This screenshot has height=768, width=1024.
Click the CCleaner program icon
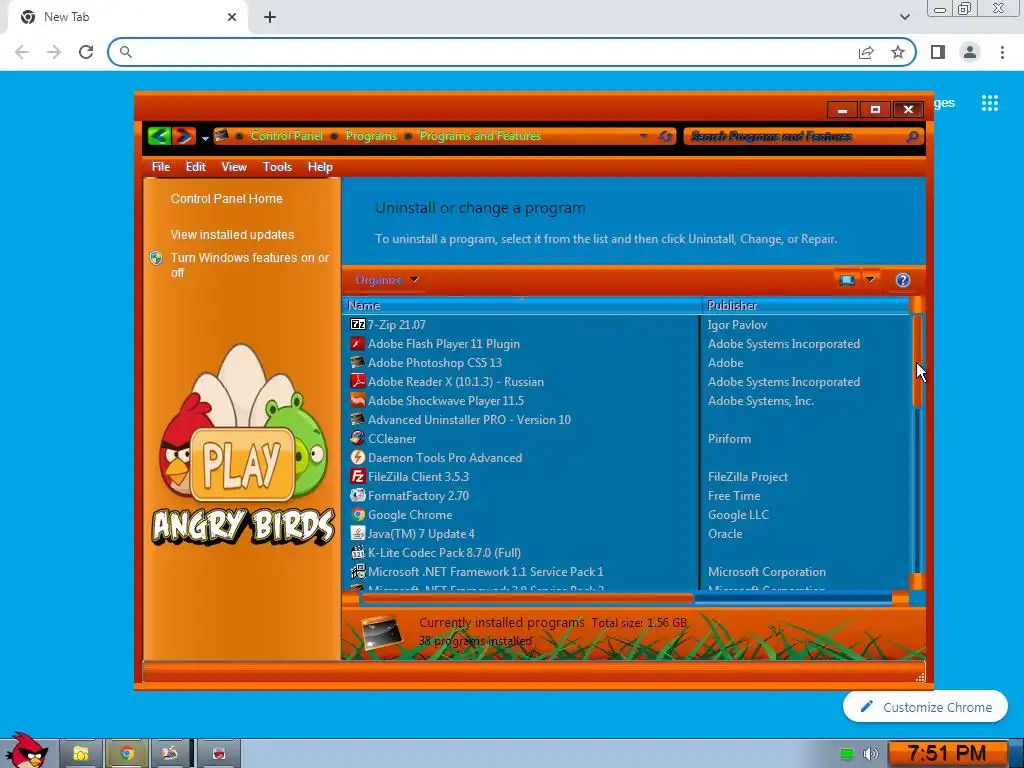click(x=357, y=438)
